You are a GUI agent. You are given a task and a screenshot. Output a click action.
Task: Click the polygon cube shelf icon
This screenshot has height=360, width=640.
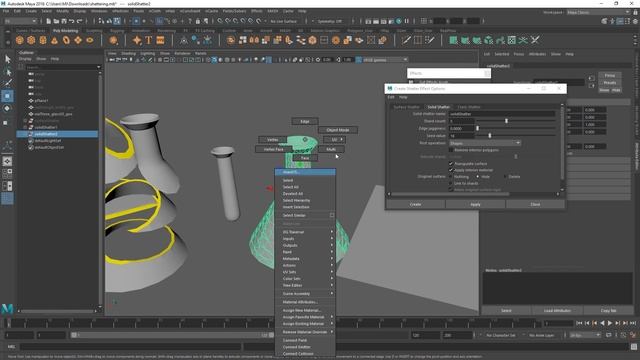point(31,40)
